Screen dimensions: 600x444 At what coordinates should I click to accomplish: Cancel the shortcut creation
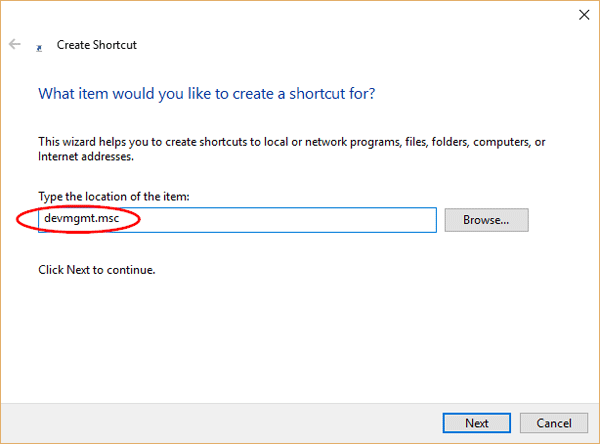coord(547,423)
